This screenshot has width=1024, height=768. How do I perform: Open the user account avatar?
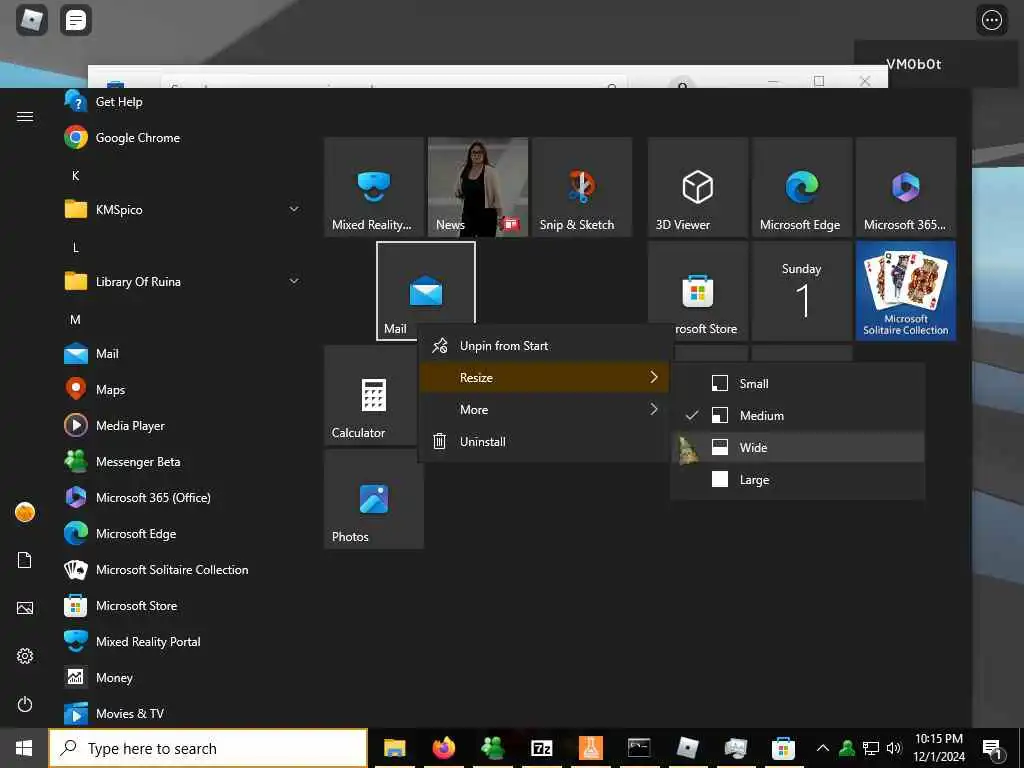point(25,512)
